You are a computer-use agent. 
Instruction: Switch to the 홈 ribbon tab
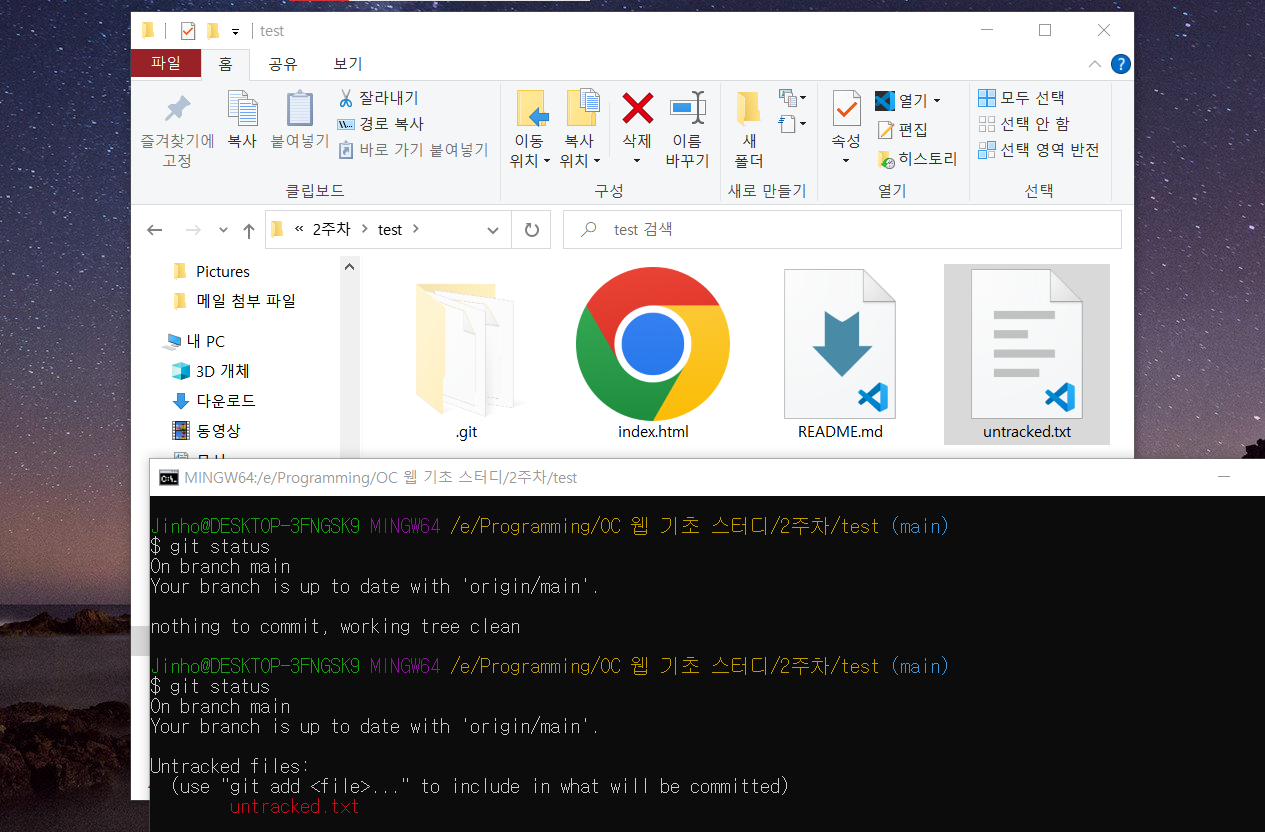pyautogui.click(x=226, y=64)
